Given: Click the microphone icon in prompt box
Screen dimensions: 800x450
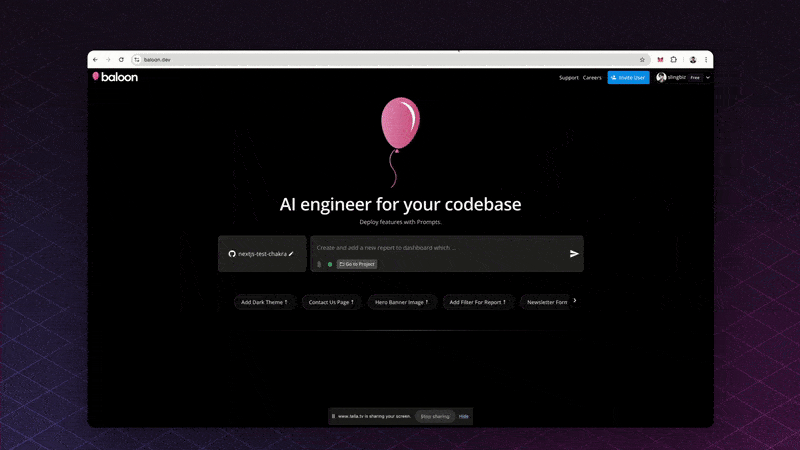Looking at the screenshot, I should [319, 264].
